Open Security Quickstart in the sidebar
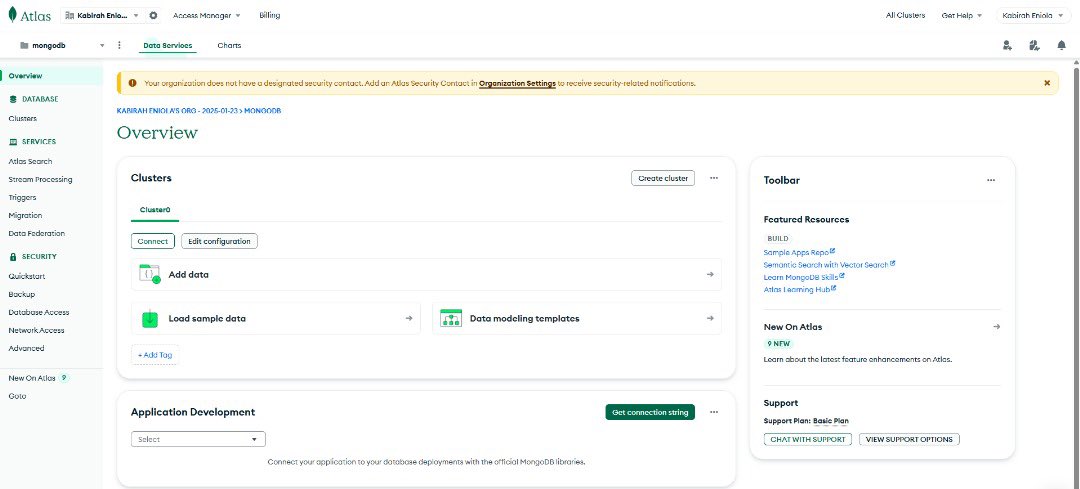The width and height of the screenshot is (1080, 489). tap(27, 276)
